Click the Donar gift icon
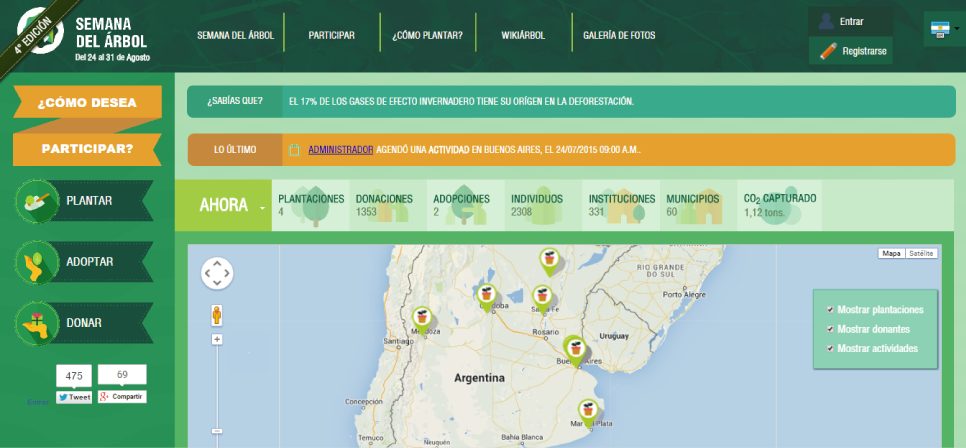Image resolution: width=966 pixels, height=448 pixels. (34, 324)
